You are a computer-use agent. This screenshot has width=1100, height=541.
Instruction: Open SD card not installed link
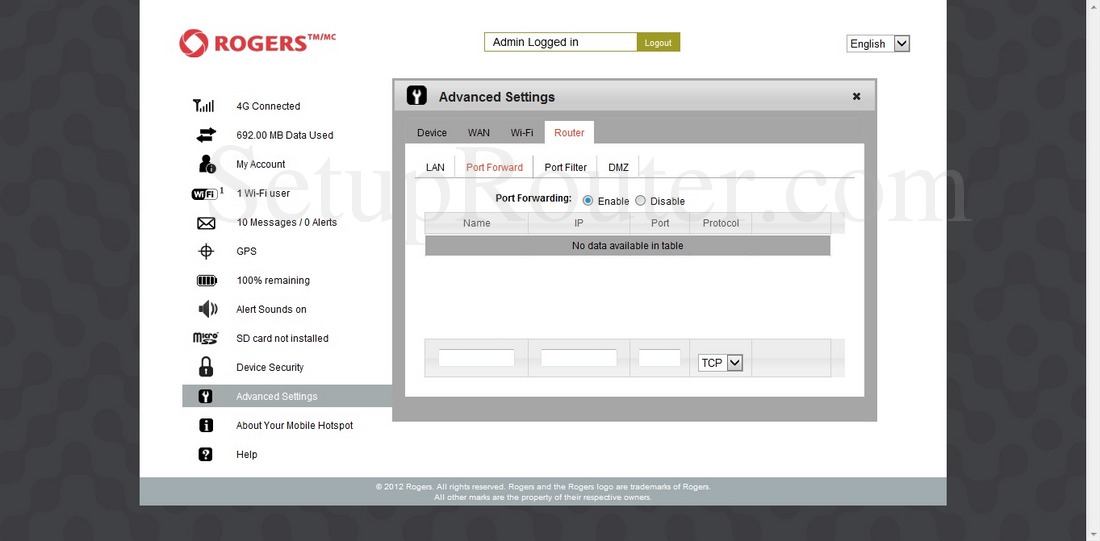coord(282,338)
